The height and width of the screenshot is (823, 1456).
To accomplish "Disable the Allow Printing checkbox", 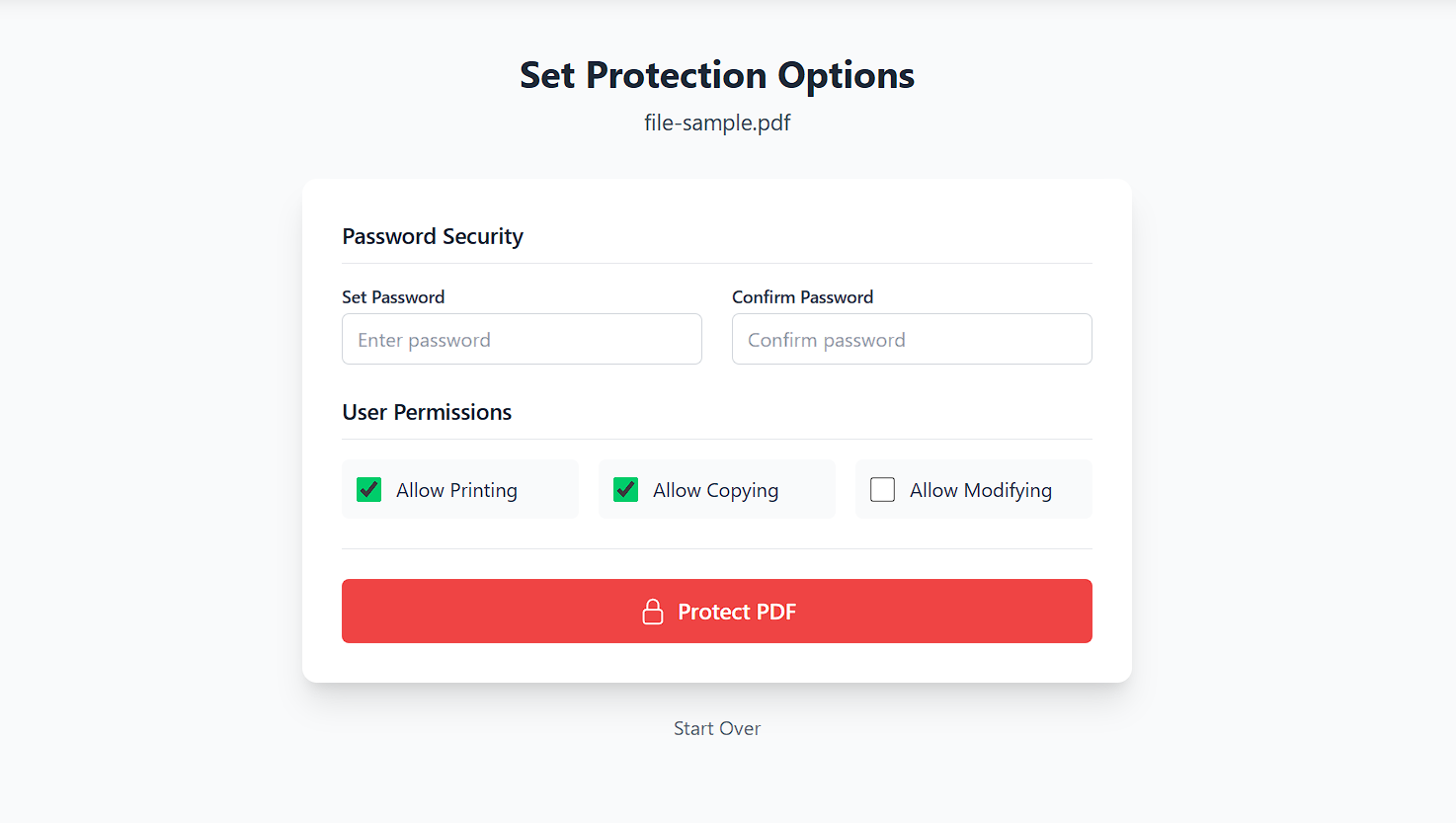I will point(369,490).
